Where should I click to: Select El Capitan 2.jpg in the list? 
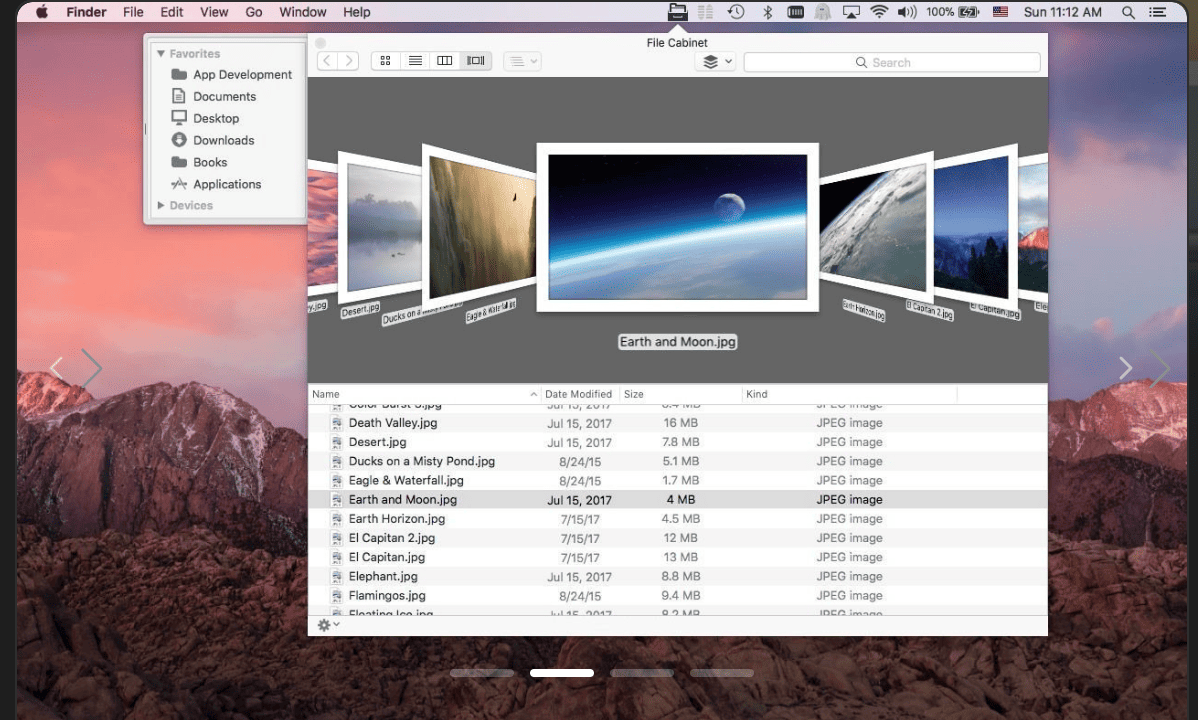tap(678, 538)
